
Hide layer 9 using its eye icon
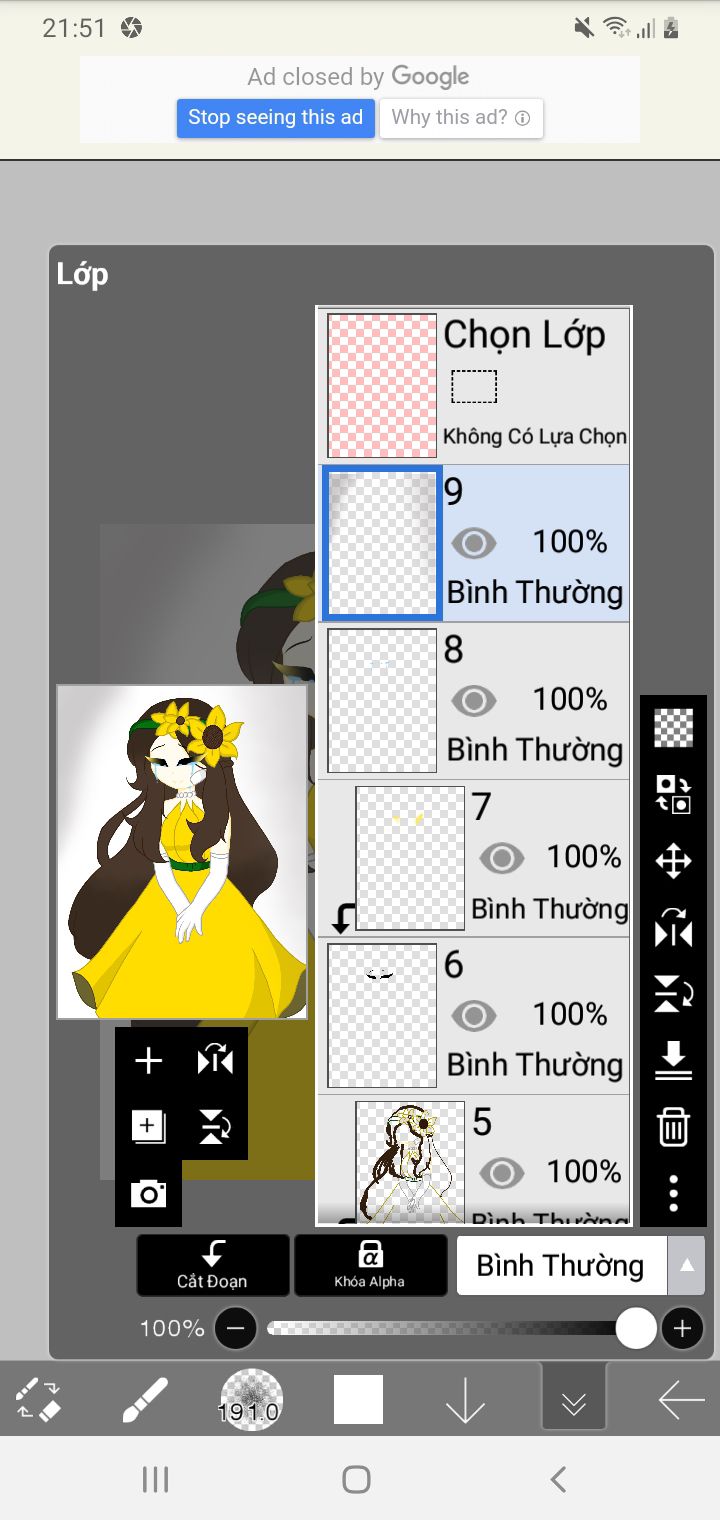click(x=473, y=543)
